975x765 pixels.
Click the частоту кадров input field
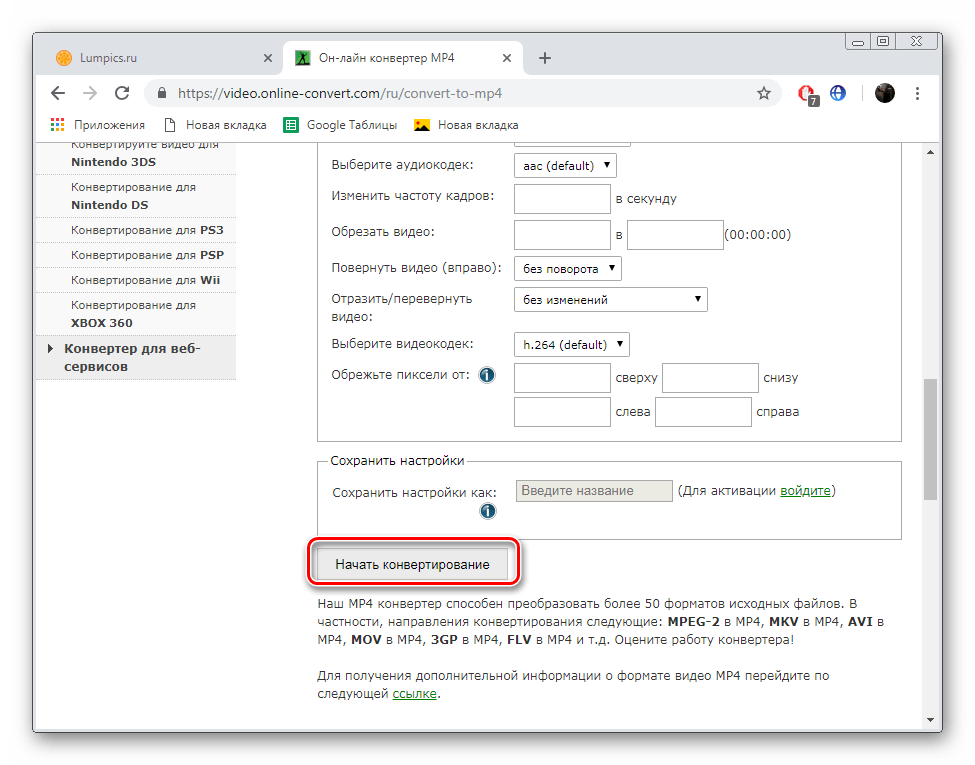click(x=562, y=199)
